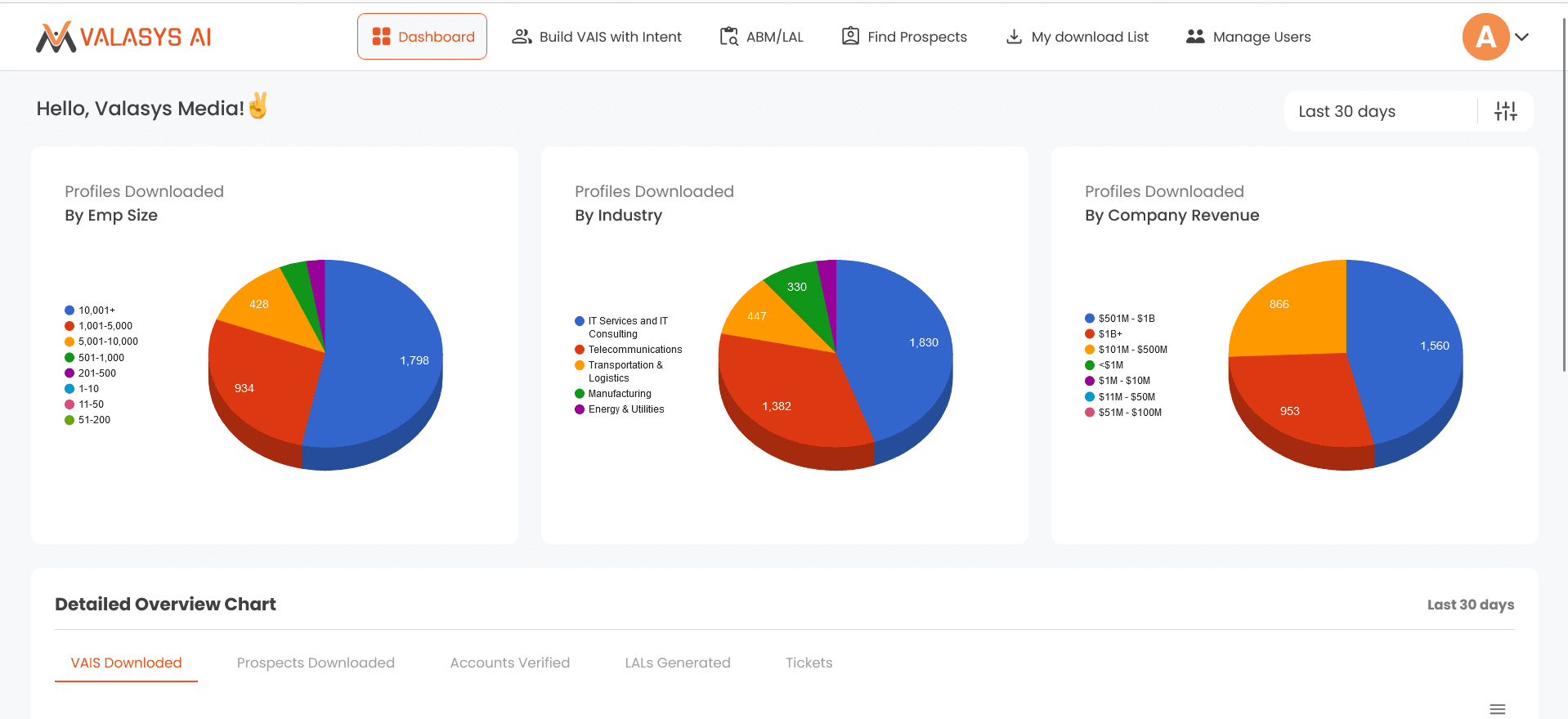Click the orange user avatar

[1485, 37]
